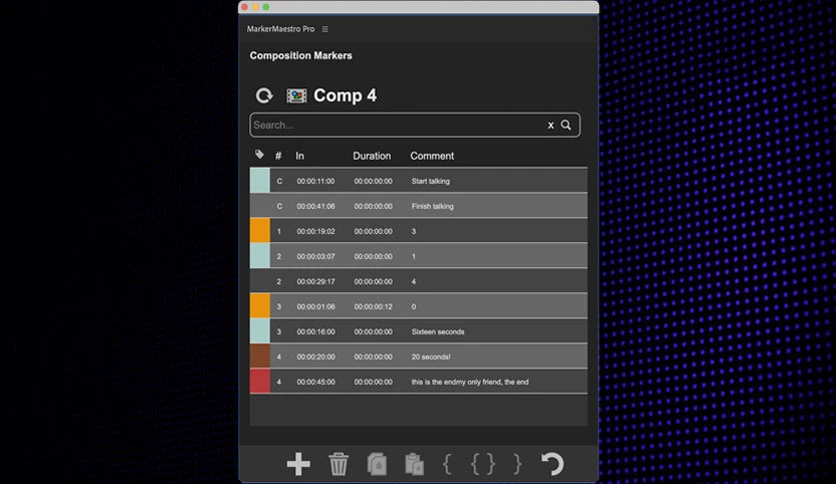
Task: Click the refresh markers icon beside Comp 4
Action: (264, 95)
